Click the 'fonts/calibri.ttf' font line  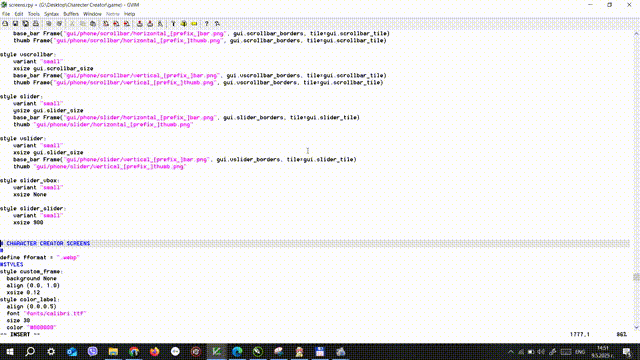click(47, 313)
